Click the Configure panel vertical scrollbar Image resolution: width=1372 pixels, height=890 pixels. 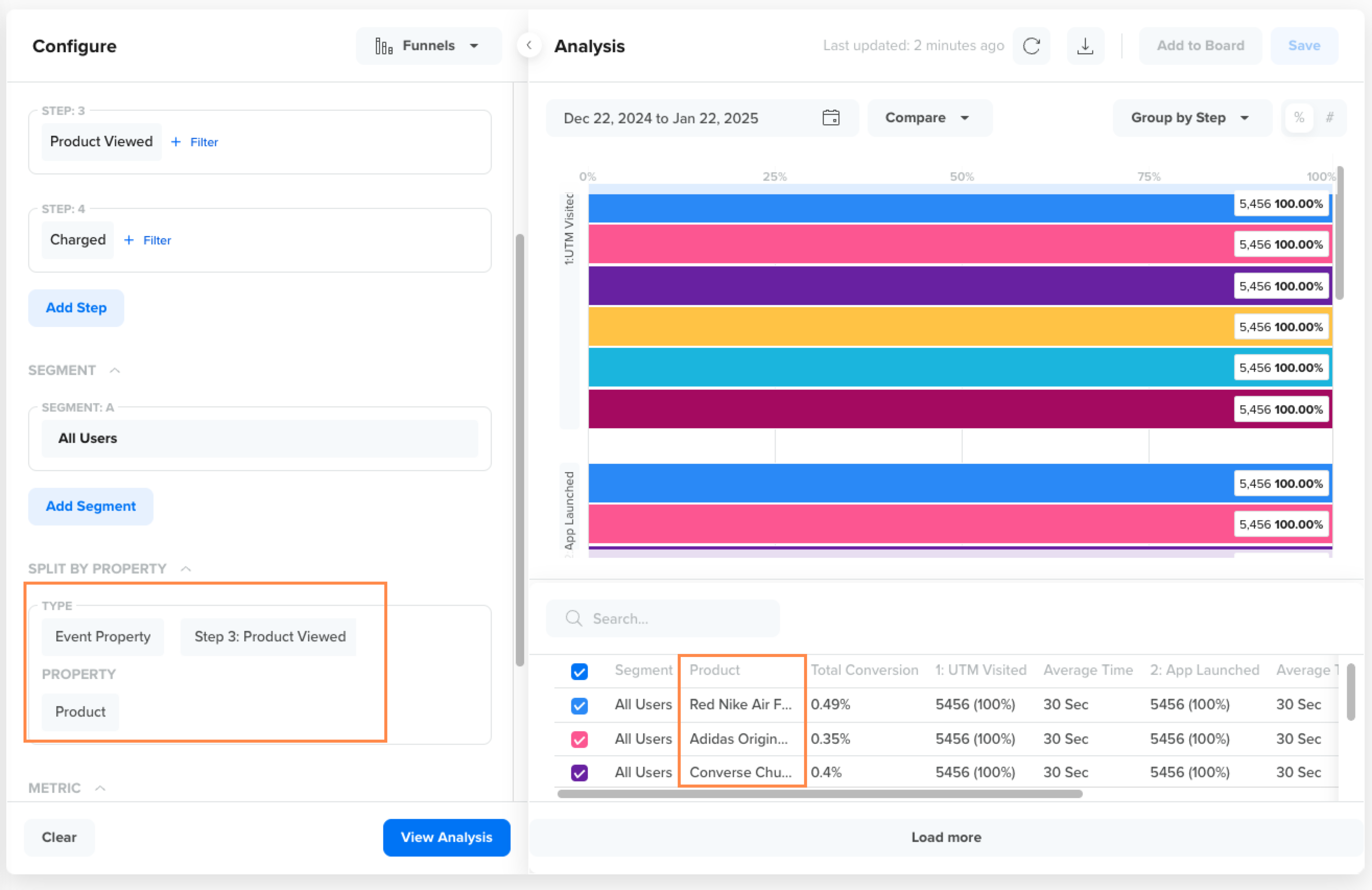click(519, 450)
